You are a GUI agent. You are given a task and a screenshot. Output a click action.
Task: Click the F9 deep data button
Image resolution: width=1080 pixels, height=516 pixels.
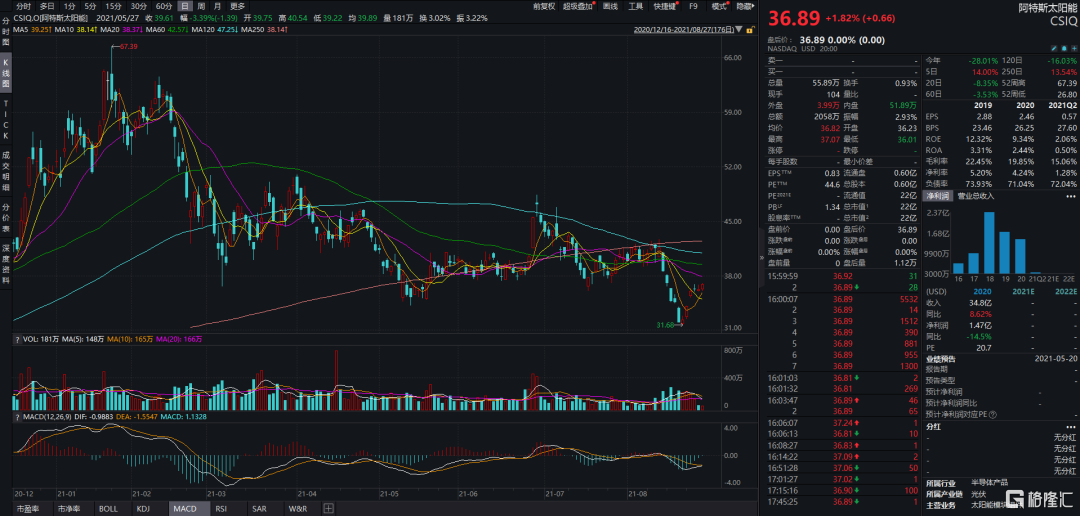point(693,6)
